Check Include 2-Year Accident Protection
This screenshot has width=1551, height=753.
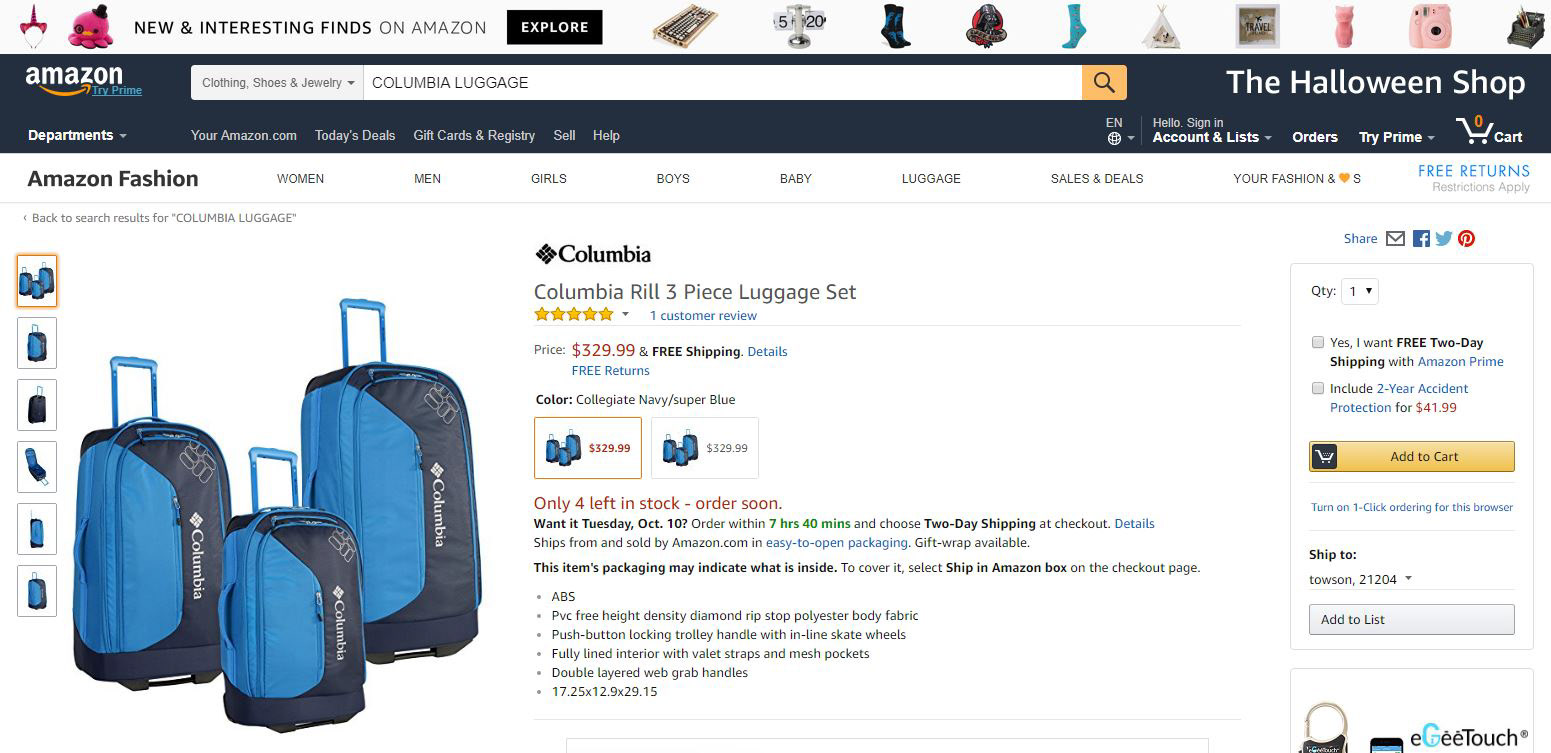[1318, 388]
